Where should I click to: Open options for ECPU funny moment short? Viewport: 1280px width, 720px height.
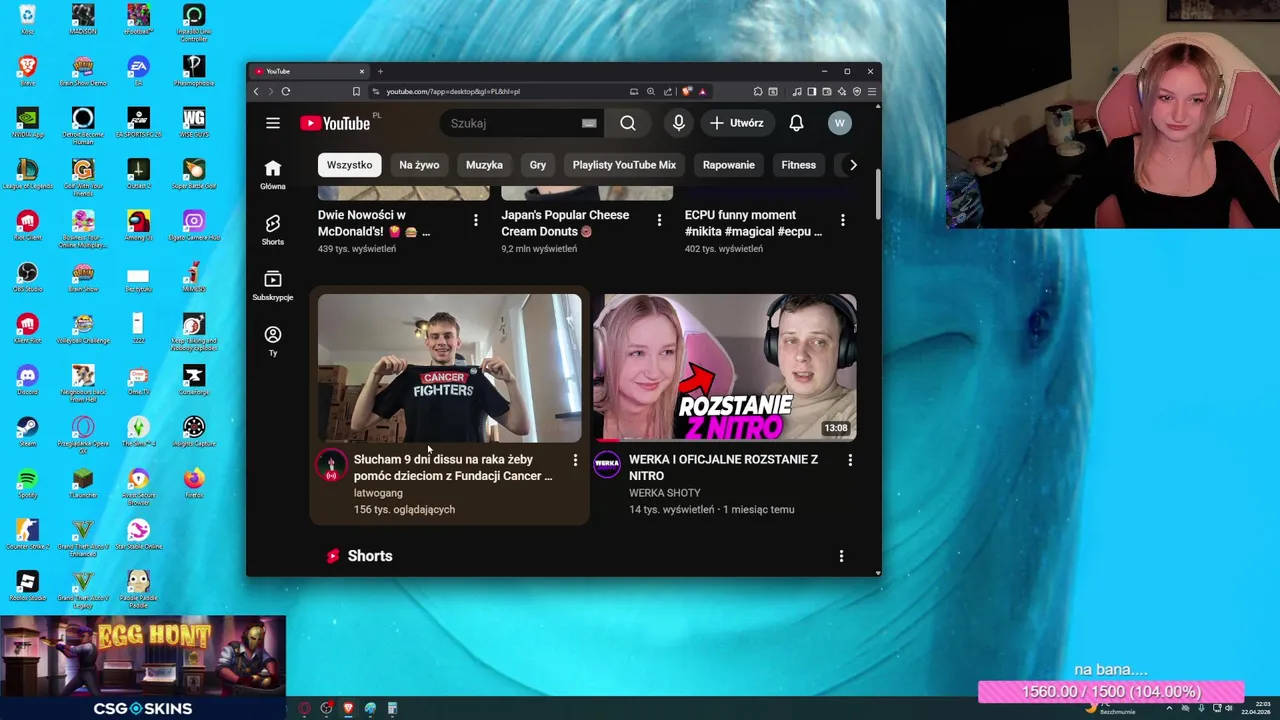pos(843,220)
